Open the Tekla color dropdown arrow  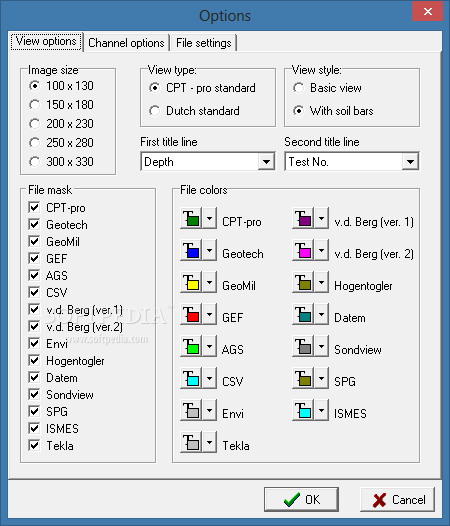coord(209,442)
